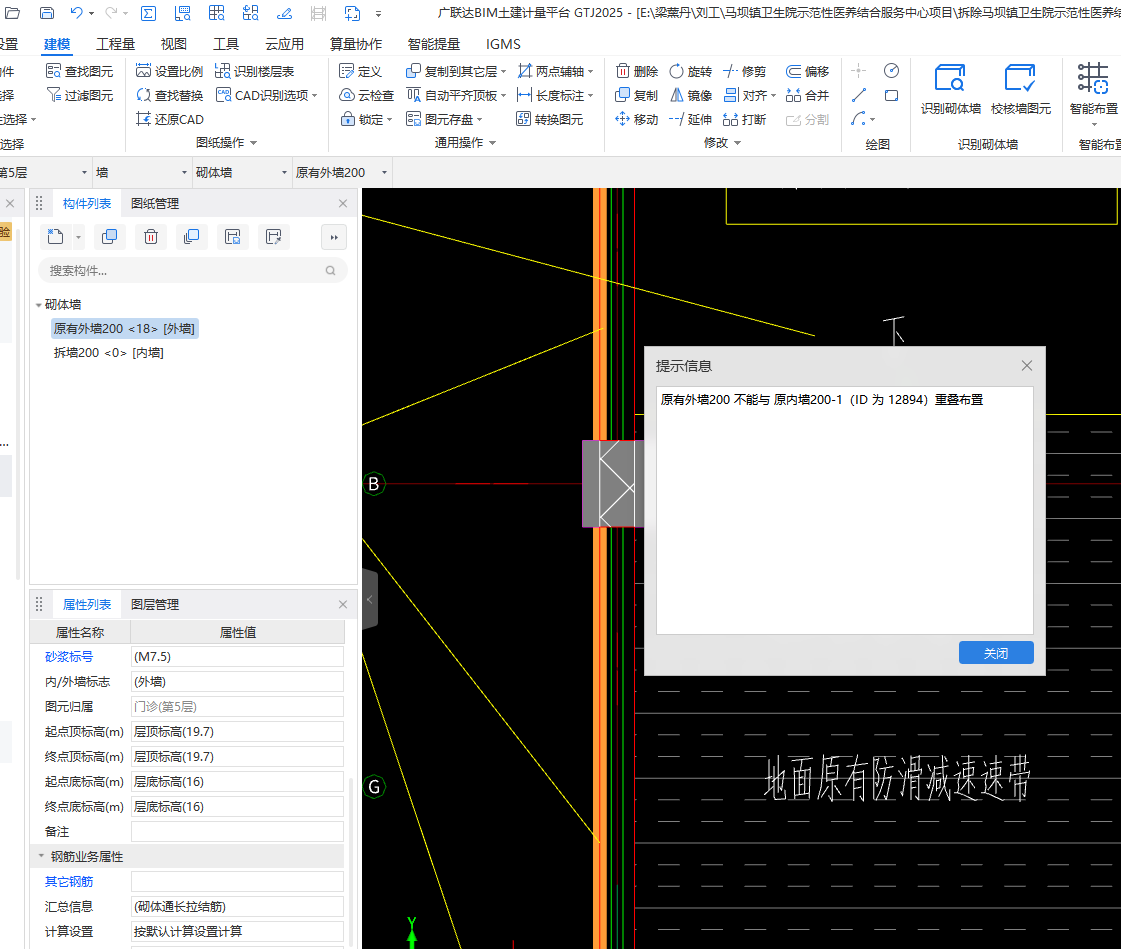
Task: Expand the 图纸操作 group menu
Action: 226,143
